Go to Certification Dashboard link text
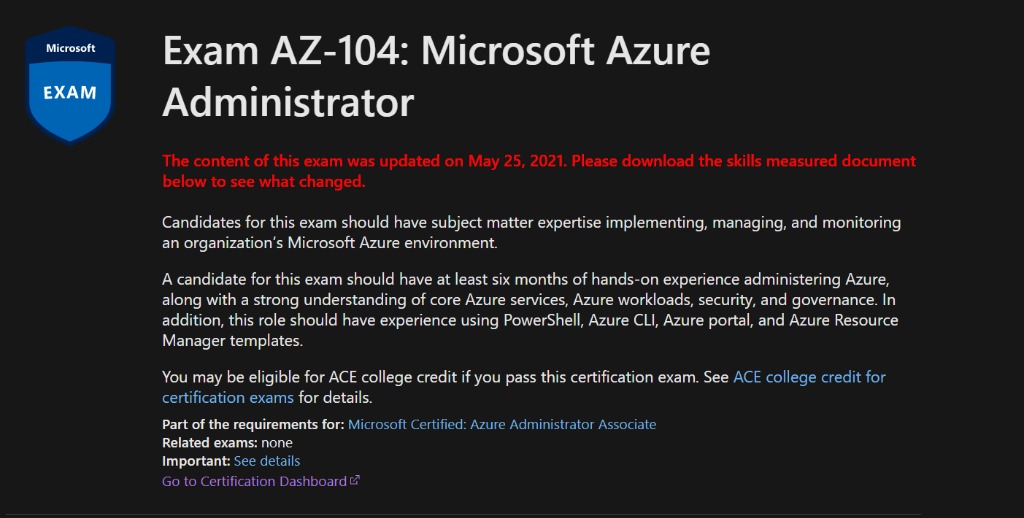Image resolution: width=1024 pixels, height=518 pixels. click(x=254, y=481)
